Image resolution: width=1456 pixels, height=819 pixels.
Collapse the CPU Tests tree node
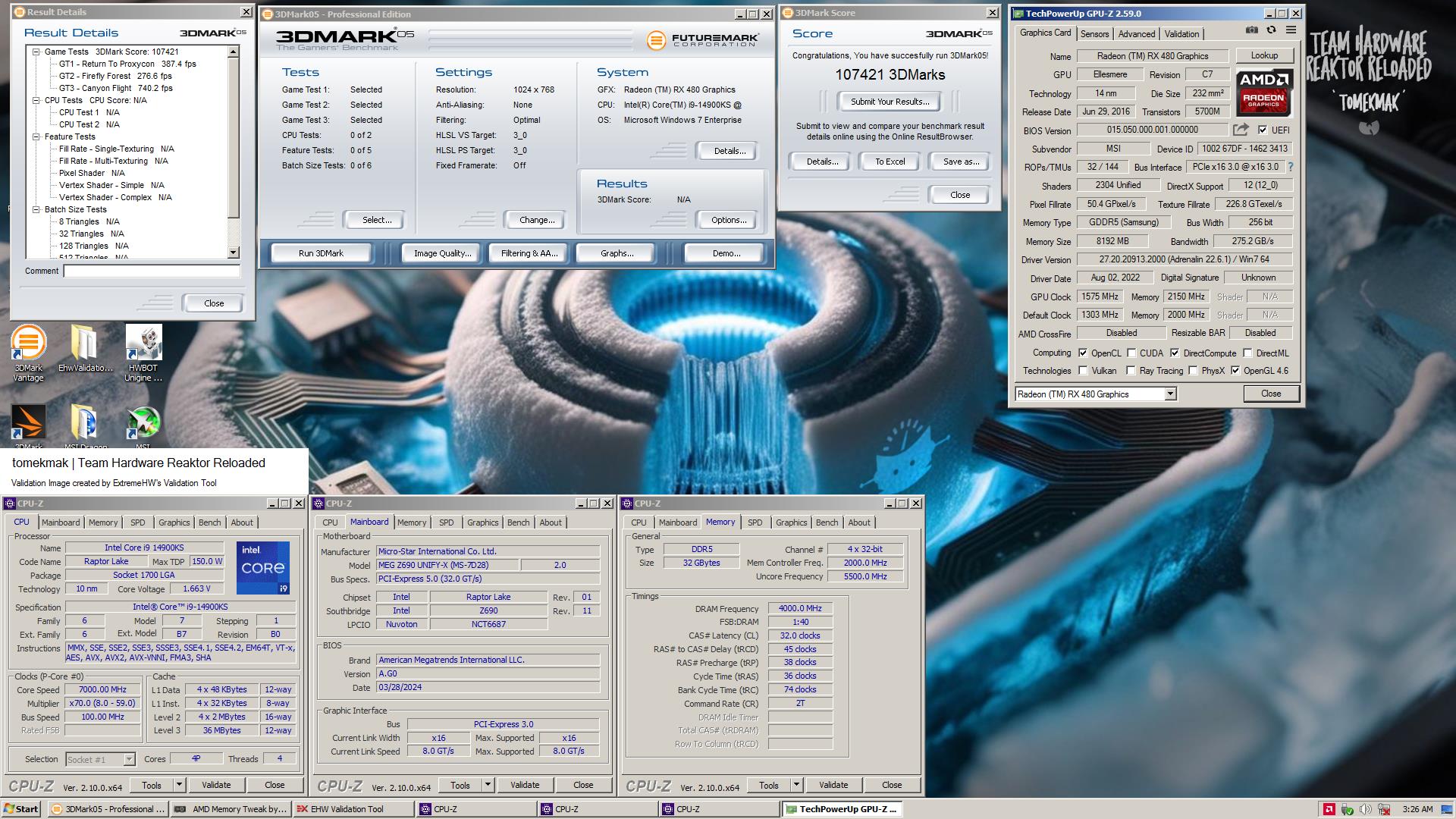click(36, 100)
